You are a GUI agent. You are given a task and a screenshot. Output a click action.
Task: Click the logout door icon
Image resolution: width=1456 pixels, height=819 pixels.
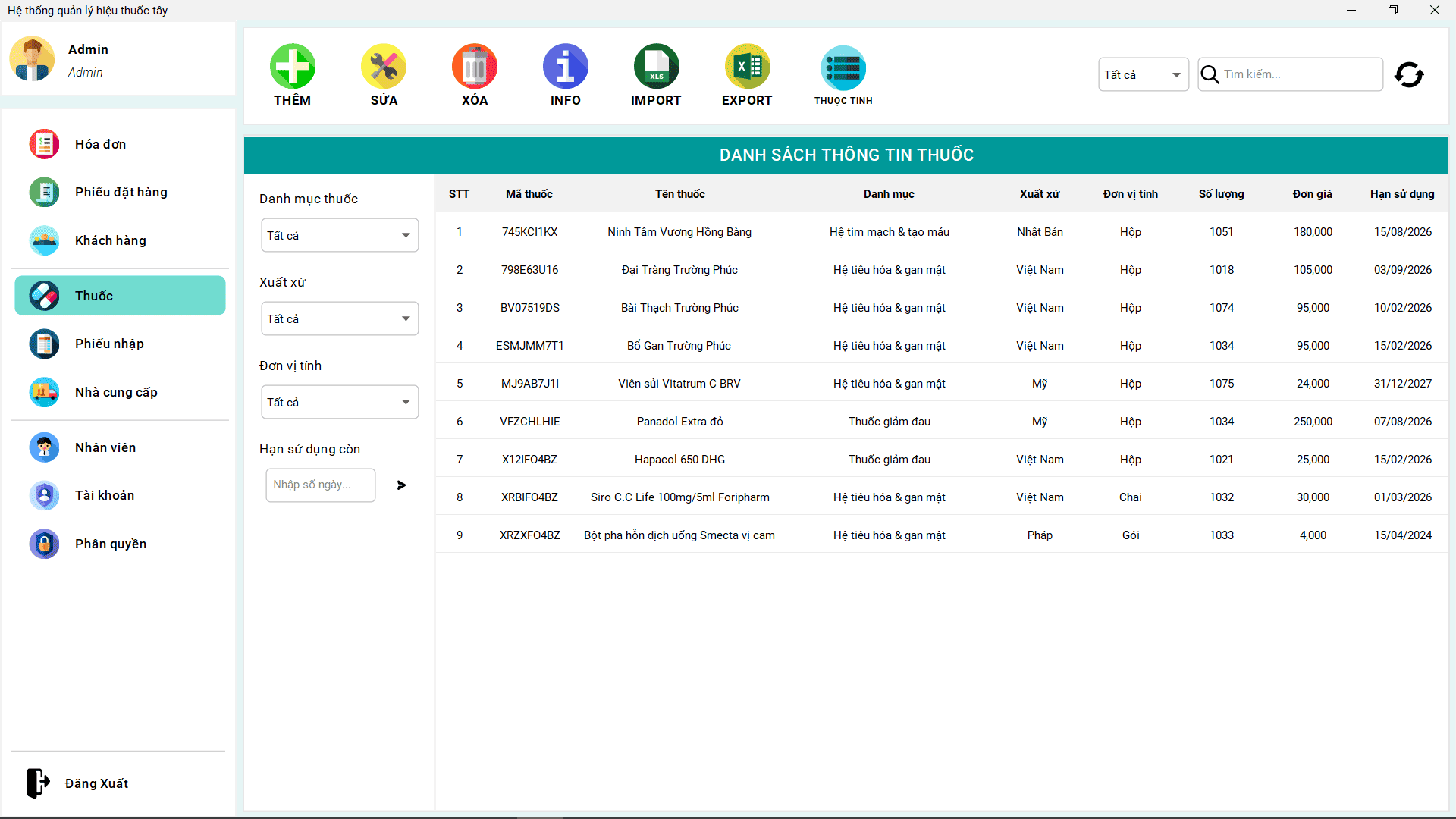(x=38, y=783)
